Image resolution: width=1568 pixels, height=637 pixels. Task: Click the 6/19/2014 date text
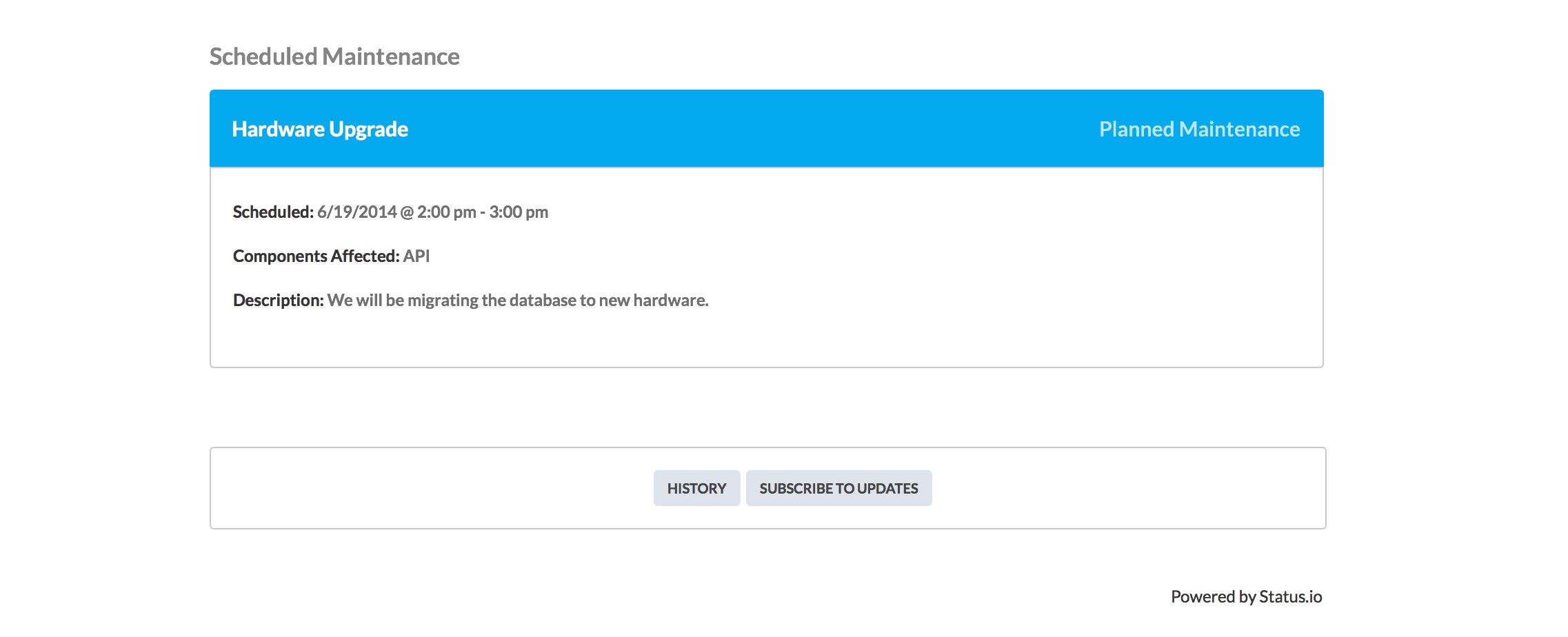point(357,212)
